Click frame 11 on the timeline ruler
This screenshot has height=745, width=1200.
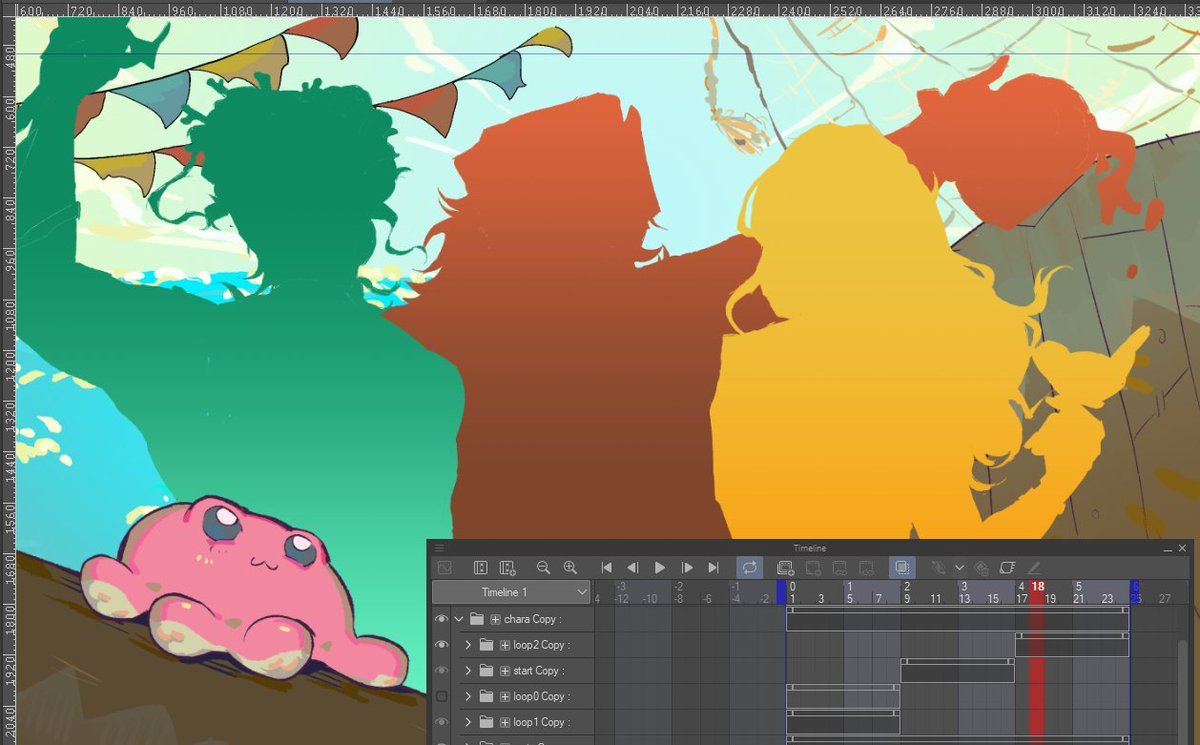point(935,598)
